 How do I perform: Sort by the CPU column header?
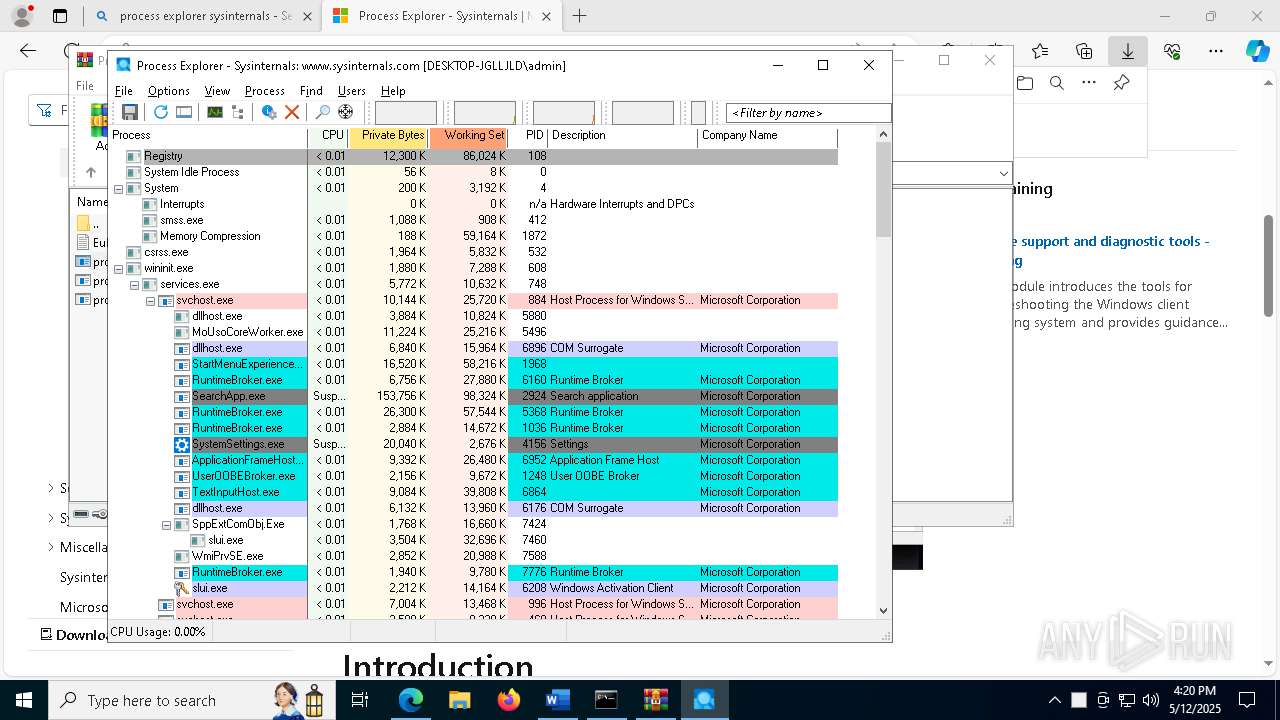(328, 136)
